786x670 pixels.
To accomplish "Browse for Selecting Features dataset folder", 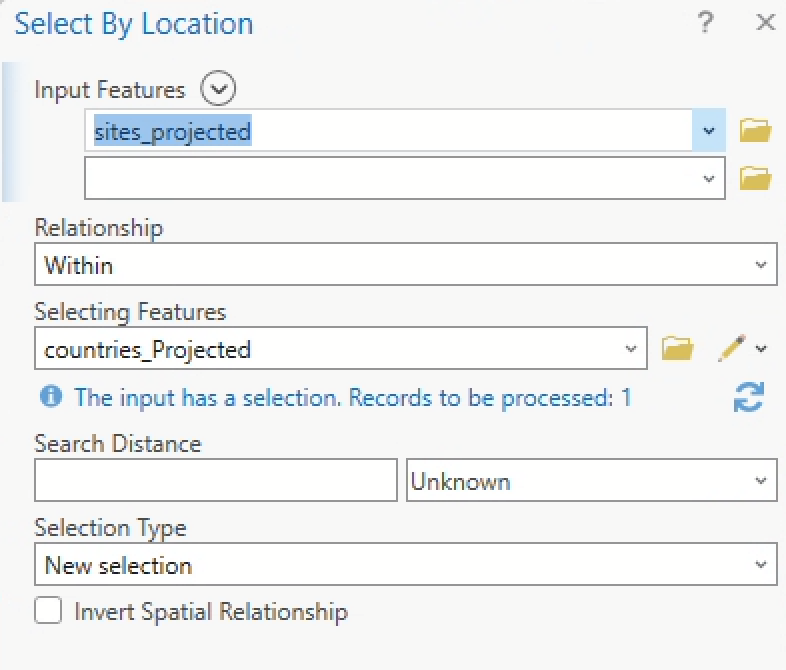I will pos(677,349).
